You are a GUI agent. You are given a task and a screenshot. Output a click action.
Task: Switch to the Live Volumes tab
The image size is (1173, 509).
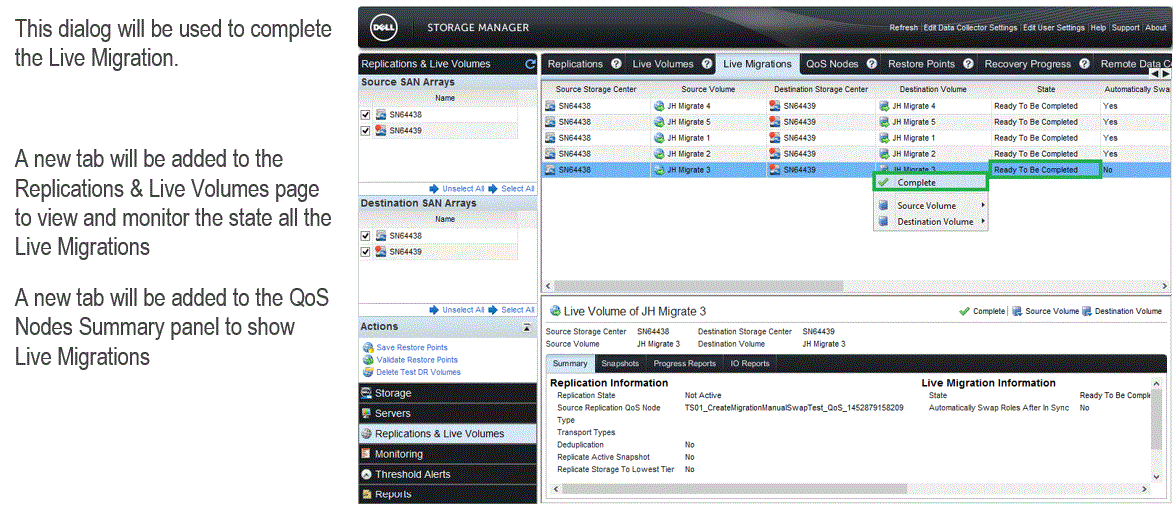pos(663,64)
